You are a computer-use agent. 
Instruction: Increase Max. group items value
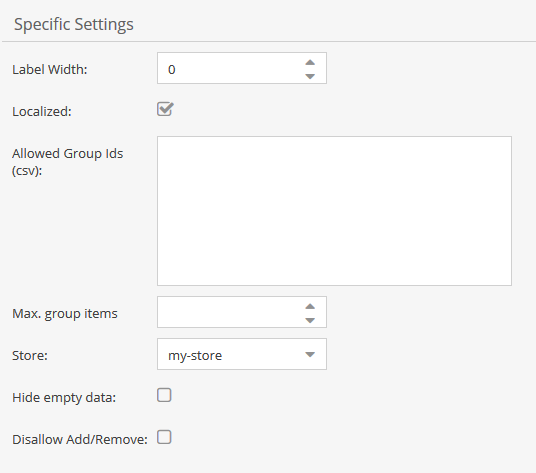[x=310, y=306]
